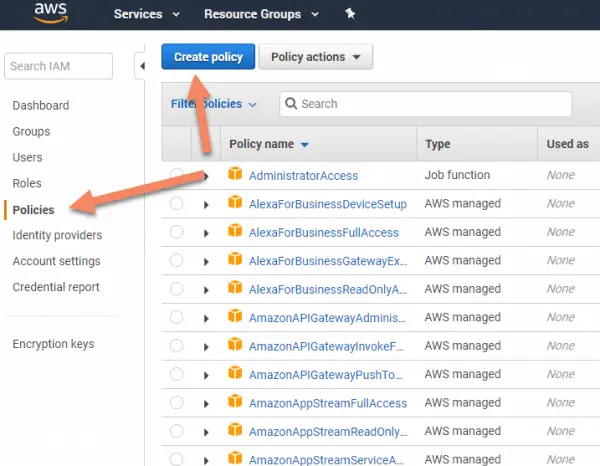Expand the AmazonAPIGatewayAdminis... row details
Viewport: 600px width, 466px height.
[206, 318]
